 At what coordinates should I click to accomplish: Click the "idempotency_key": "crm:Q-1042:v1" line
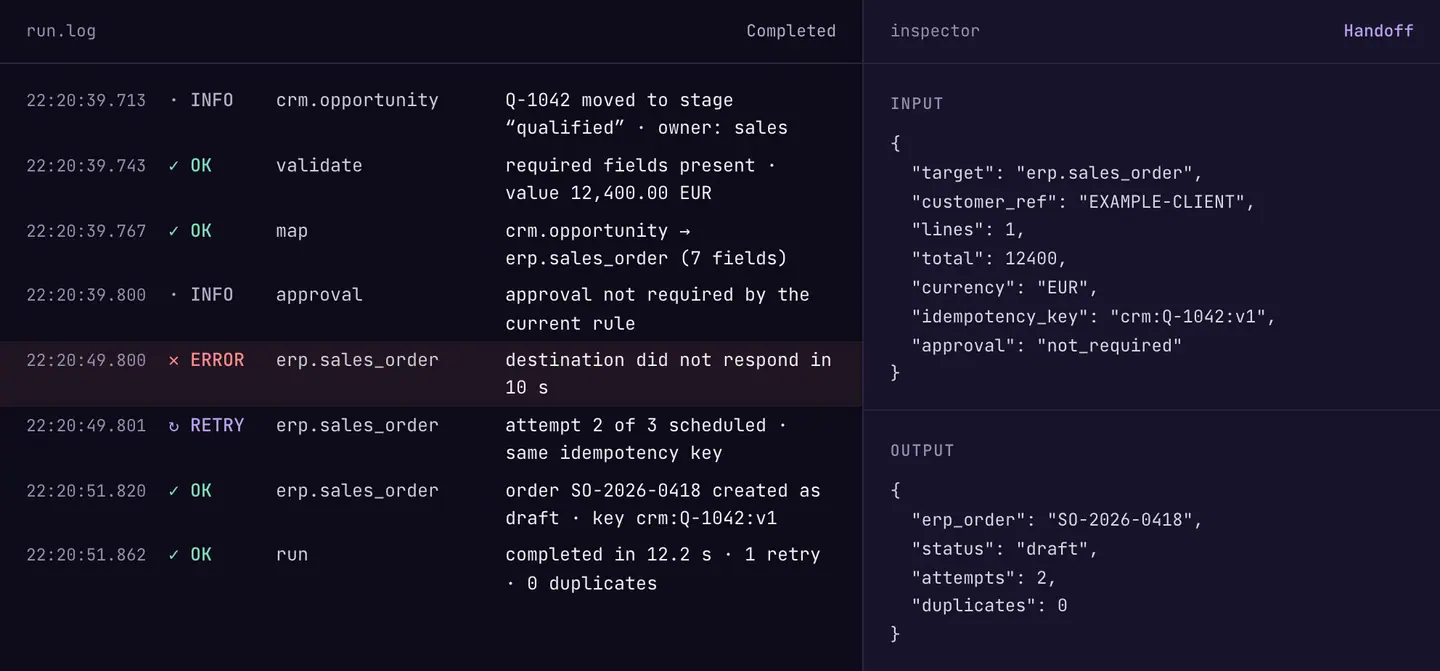point(1094,317)
